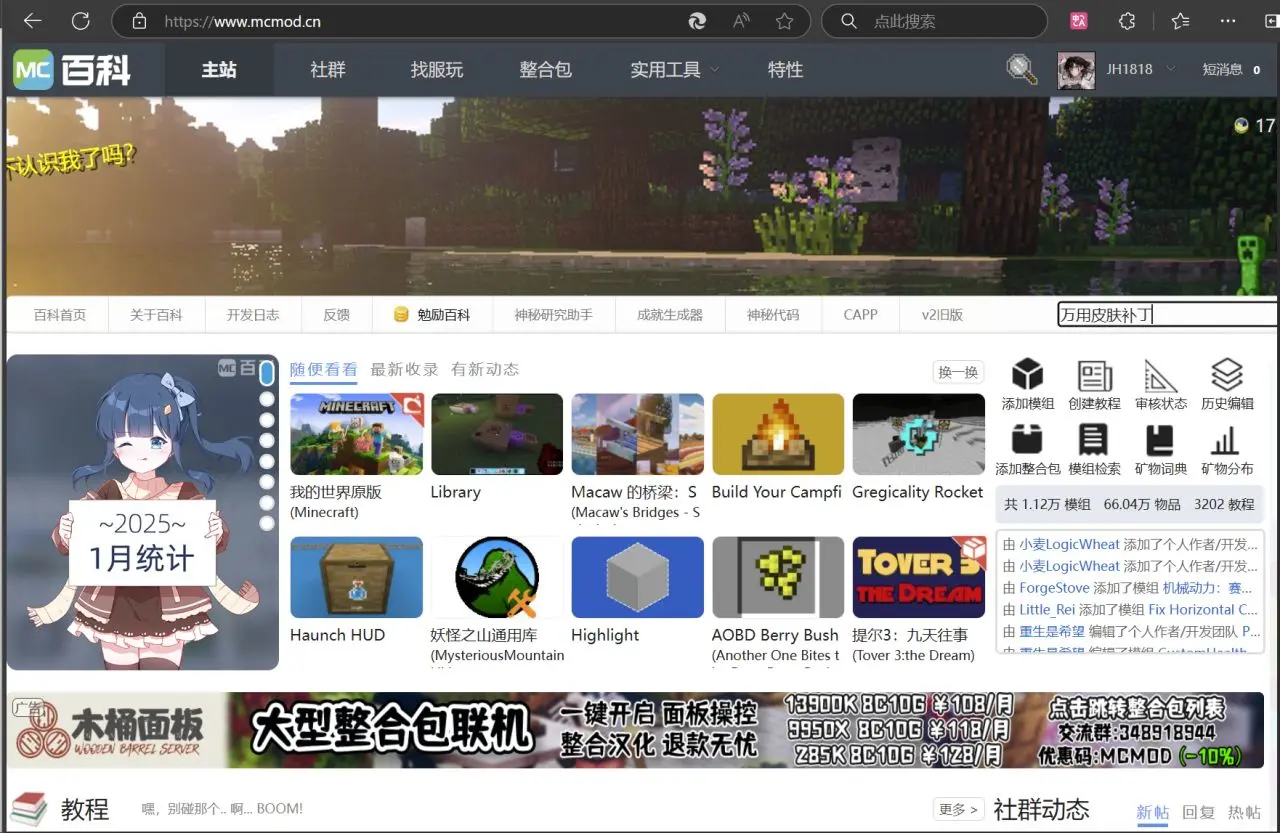Click the 换一换 refresh button
1280x833 pixels.
(958, 372)
